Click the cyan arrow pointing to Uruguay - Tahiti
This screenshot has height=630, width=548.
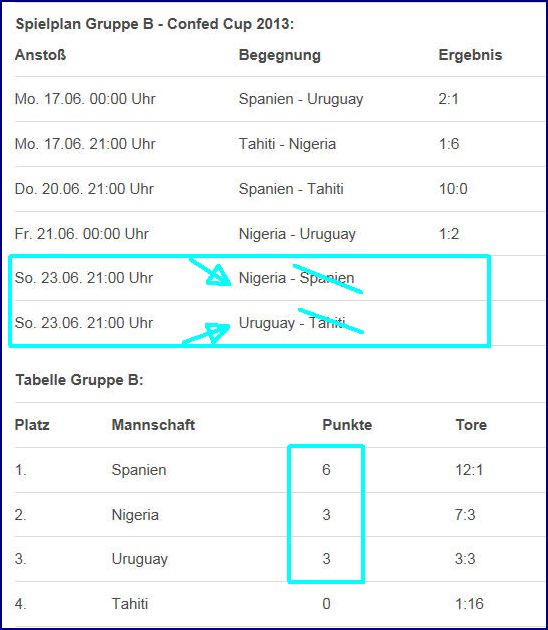(x=207, y=333)
